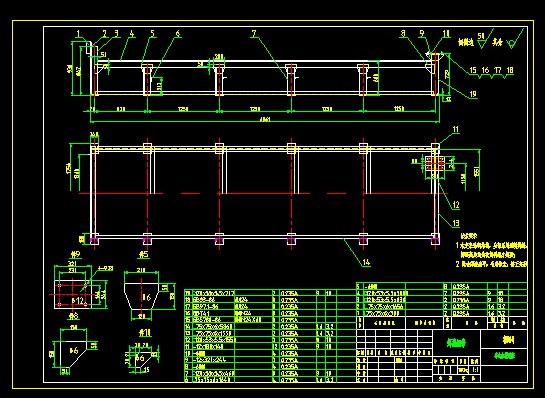Screen dimensions: 545x398
Task: Select parts list row 20 in the table
Action: click(x=270, y=293)
